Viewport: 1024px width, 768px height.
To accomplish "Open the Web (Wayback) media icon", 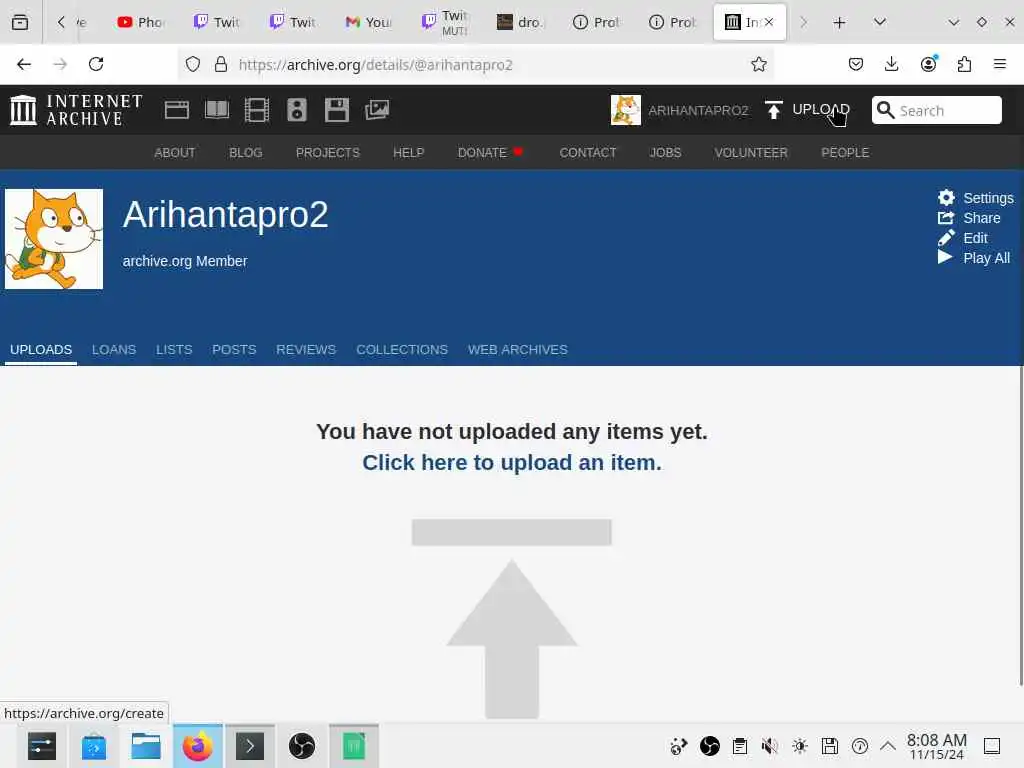I will coord(176,110).
